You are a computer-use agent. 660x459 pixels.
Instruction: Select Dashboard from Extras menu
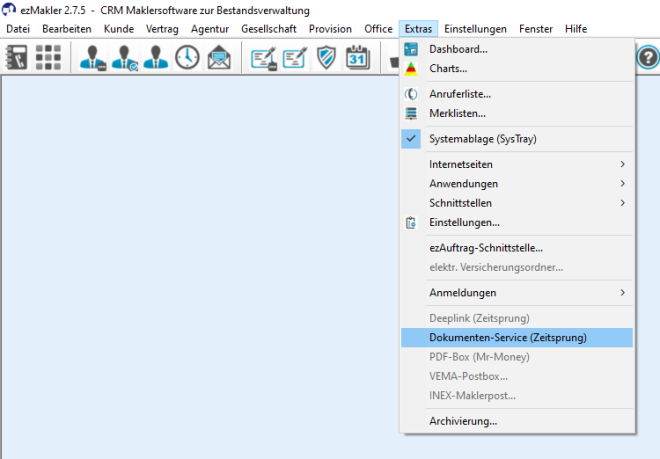458,49
